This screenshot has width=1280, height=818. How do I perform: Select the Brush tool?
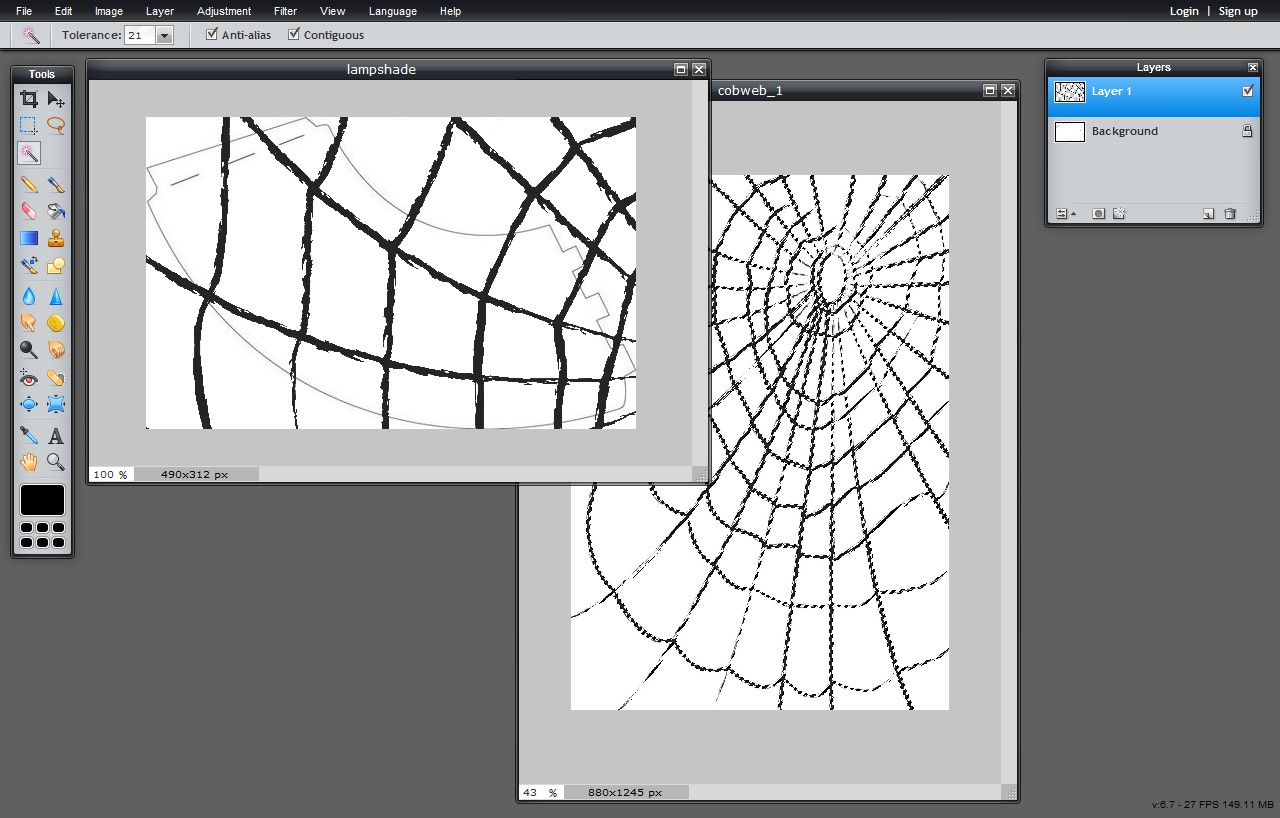[56, 185]
